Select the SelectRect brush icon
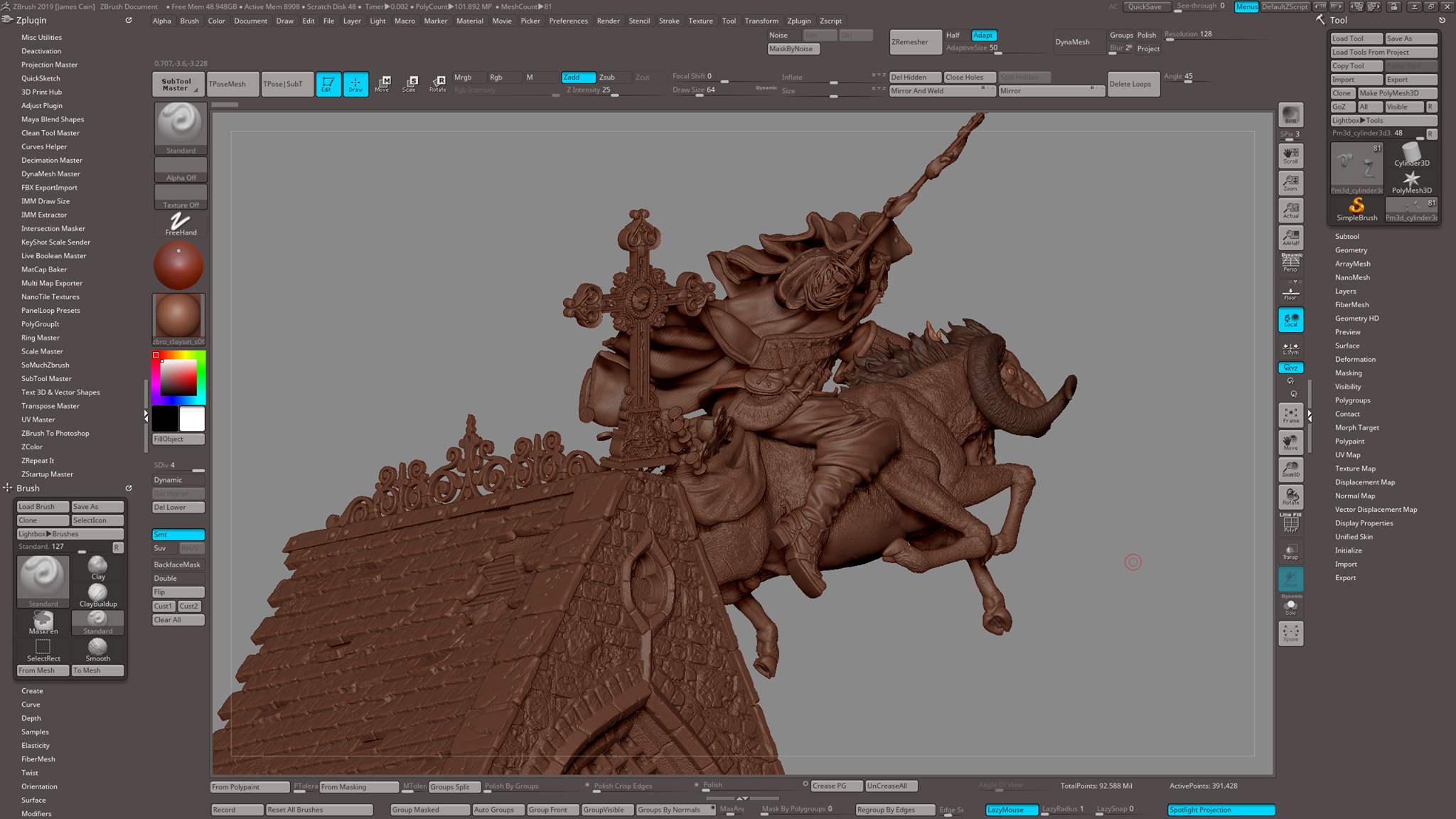1456x819 pixels. coord(43,650)
